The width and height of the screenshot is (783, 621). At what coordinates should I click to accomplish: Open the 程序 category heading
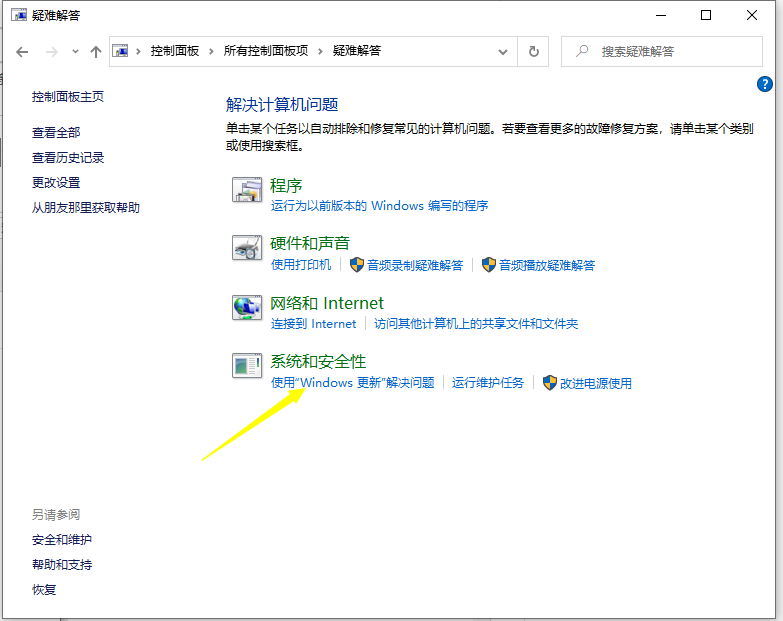[x=286, y=186]
